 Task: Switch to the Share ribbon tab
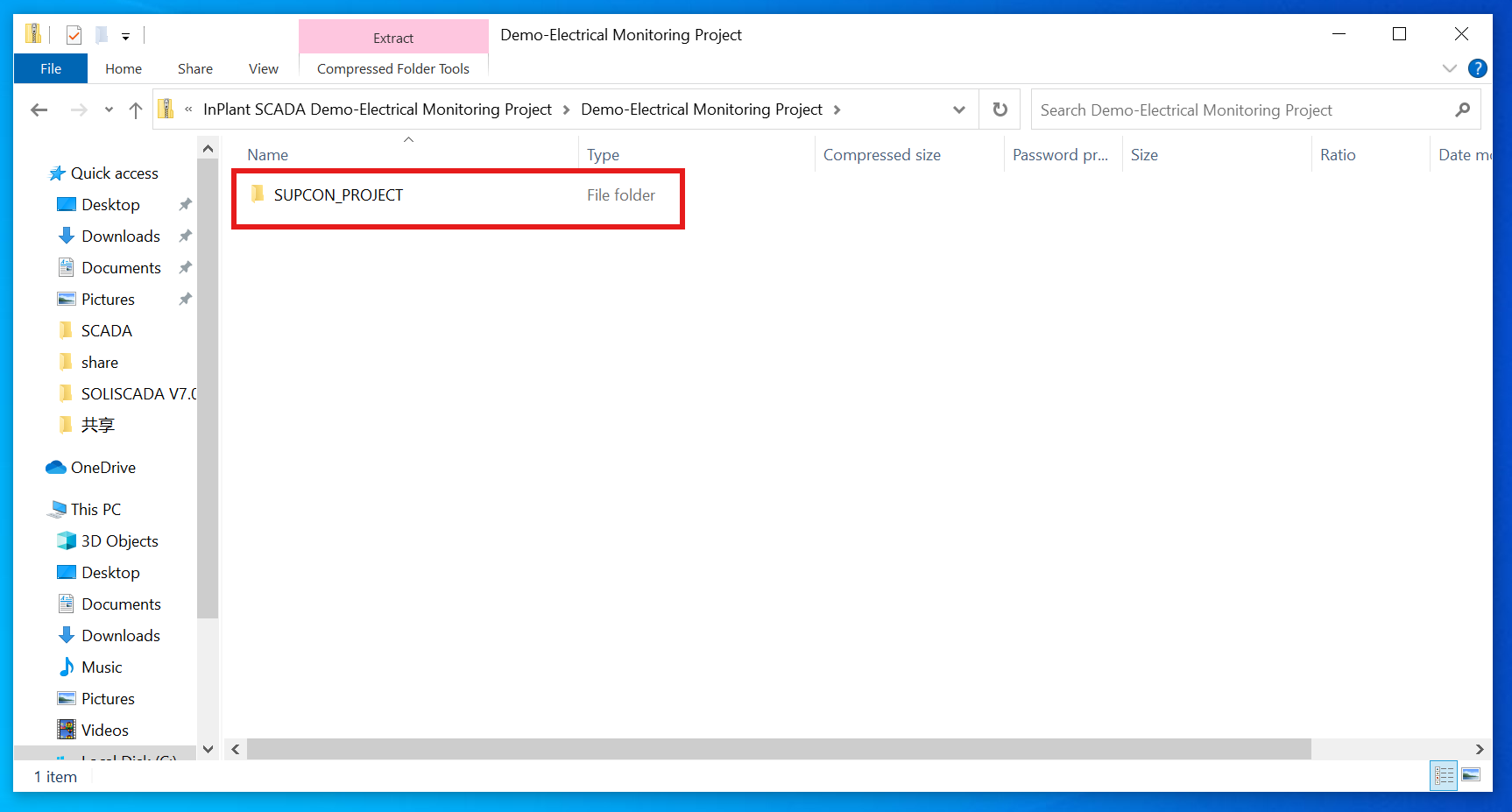click(x=195, y=68)
